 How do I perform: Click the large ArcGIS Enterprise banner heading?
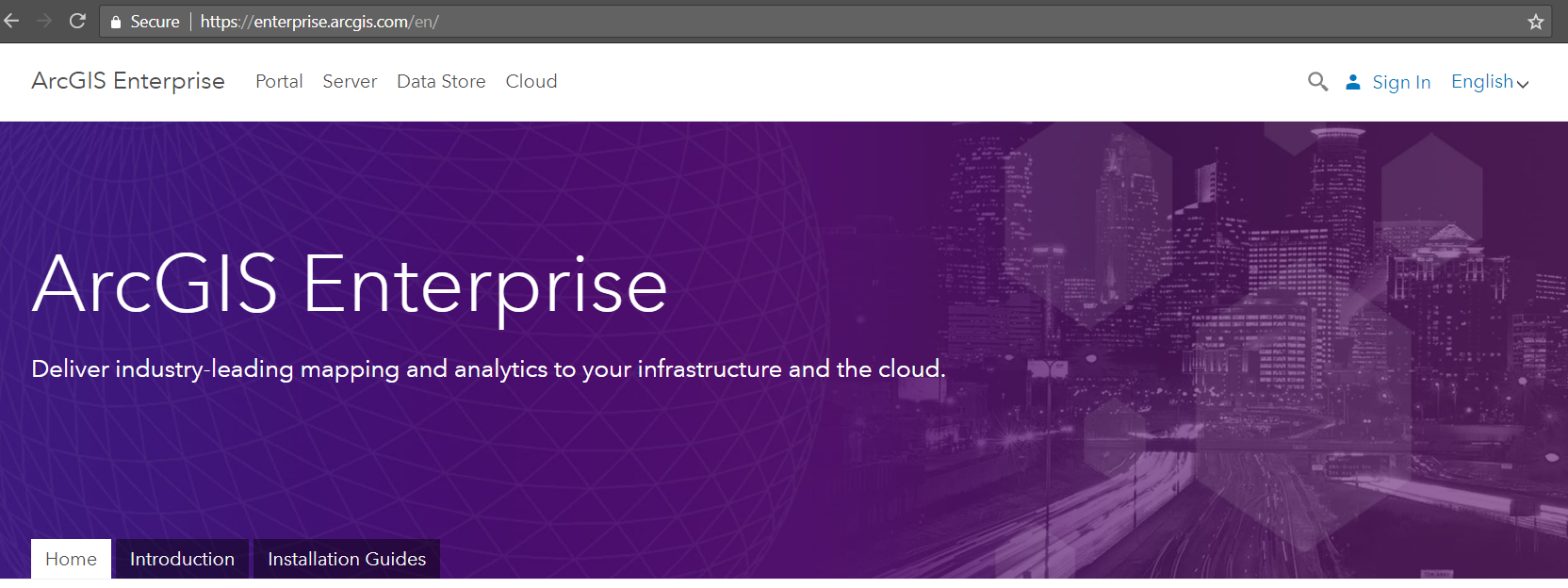pyautogui.click(x=350, y=285)
